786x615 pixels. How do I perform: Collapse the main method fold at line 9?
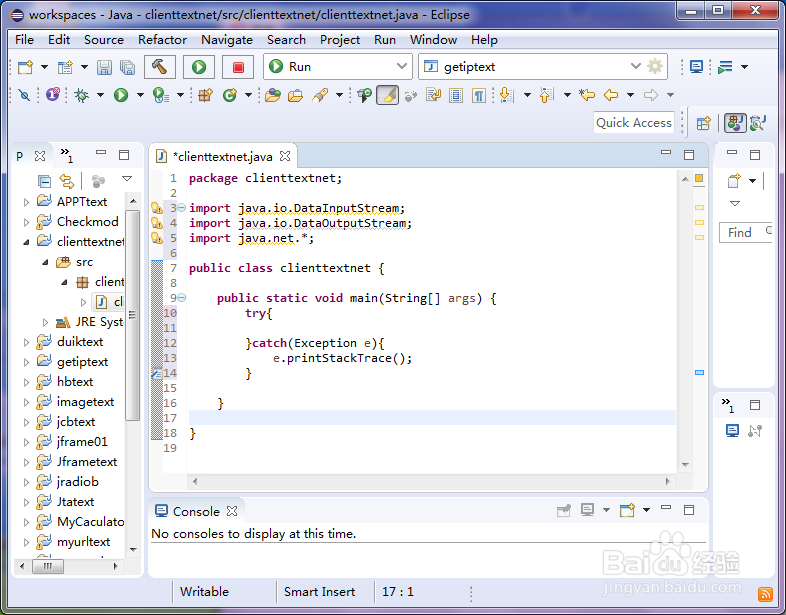click(181, 298)
